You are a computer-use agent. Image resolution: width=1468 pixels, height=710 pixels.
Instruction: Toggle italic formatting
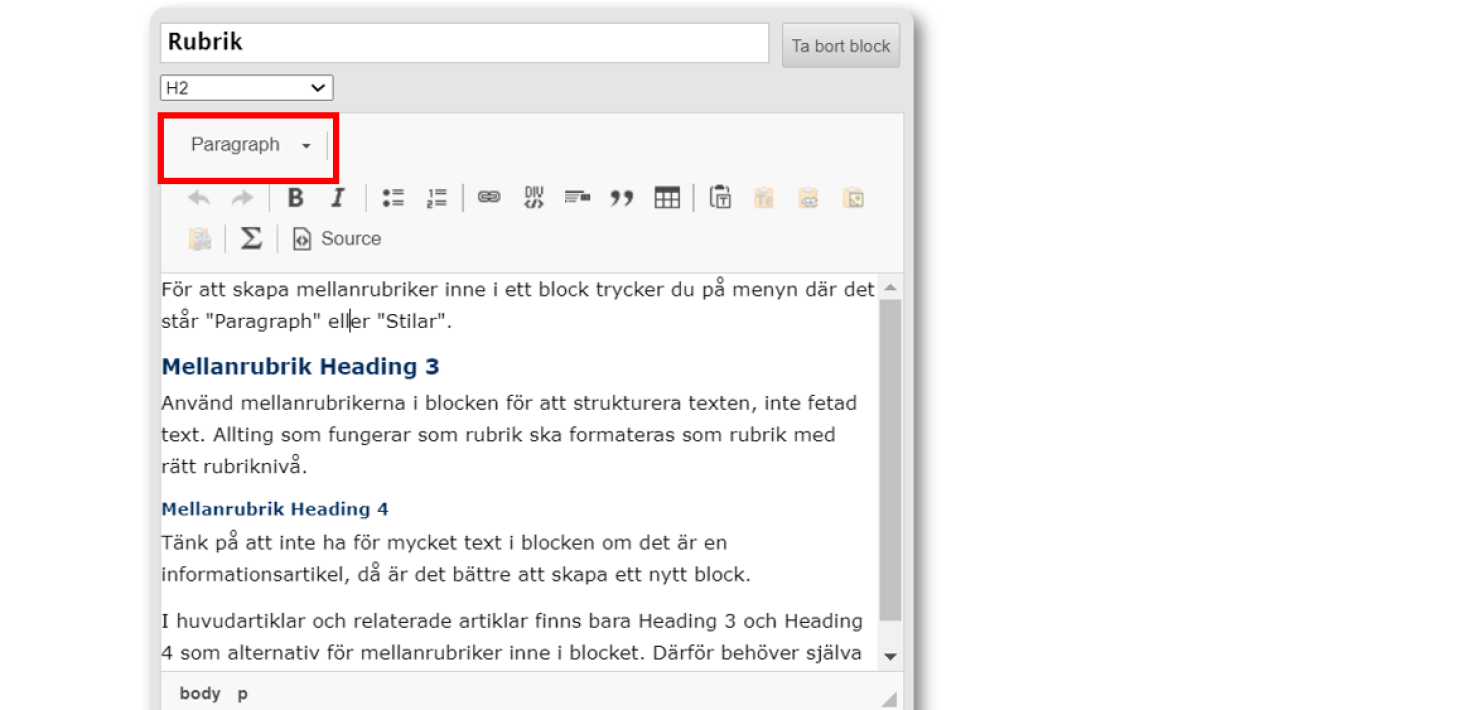point(338,198)
